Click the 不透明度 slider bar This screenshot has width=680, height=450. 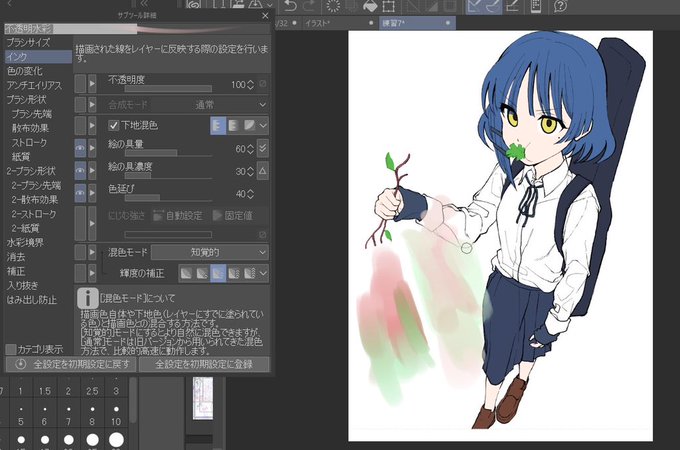[x=168, y=89]
